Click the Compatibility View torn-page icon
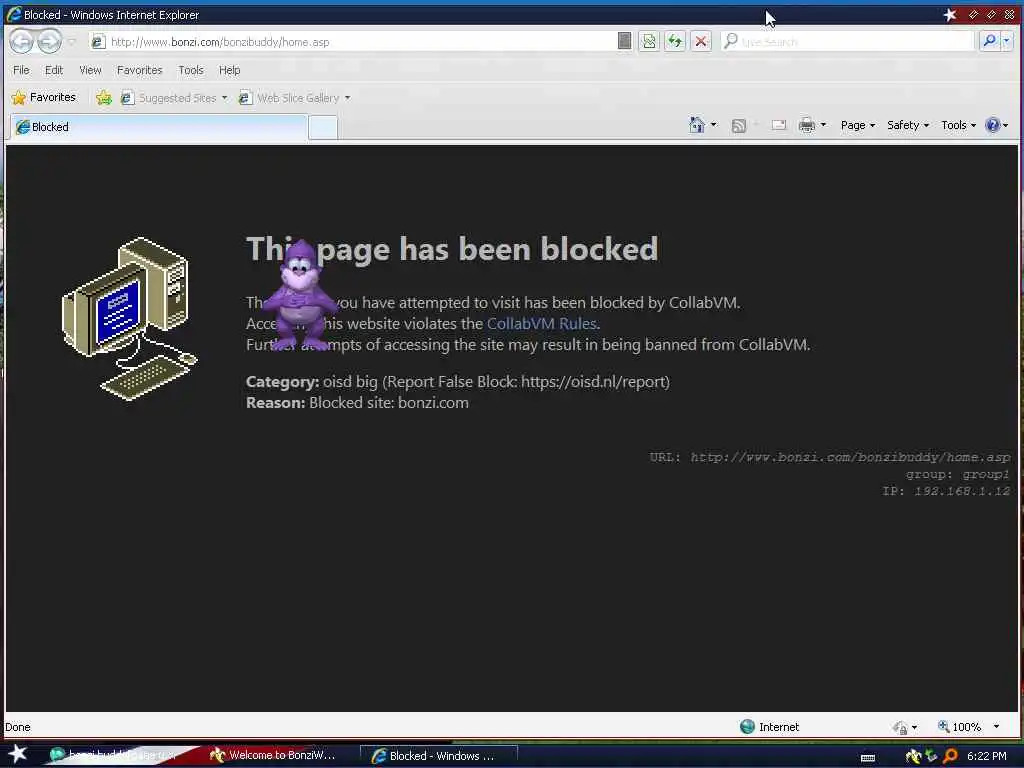Screen dimensions: 1024x768 tap(648, 42)
